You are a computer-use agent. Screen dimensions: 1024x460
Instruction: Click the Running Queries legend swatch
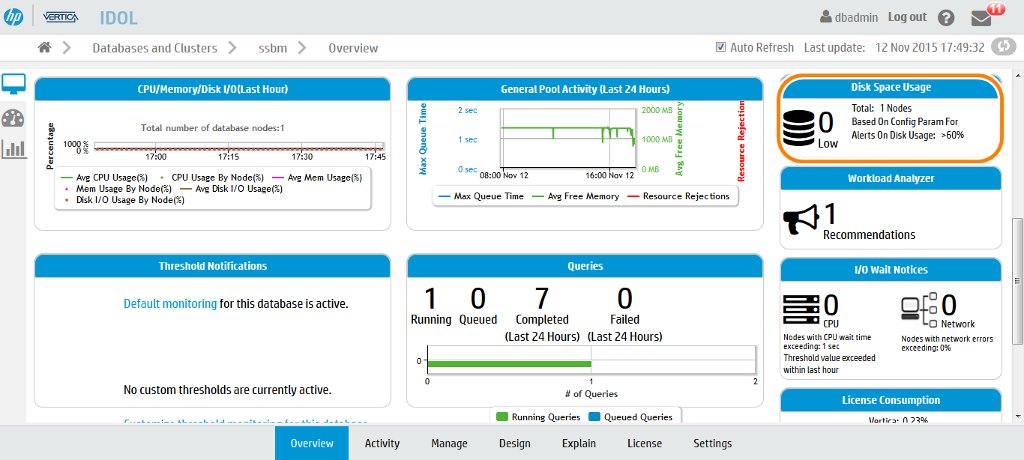coord(502,416)
